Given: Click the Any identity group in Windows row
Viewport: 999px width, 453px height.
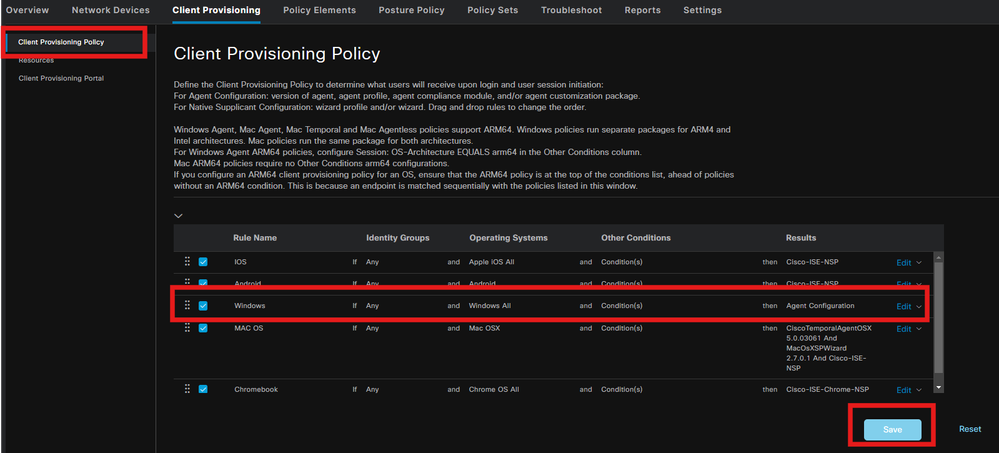Looking at the screenshot, I should [x=372, y=306].
